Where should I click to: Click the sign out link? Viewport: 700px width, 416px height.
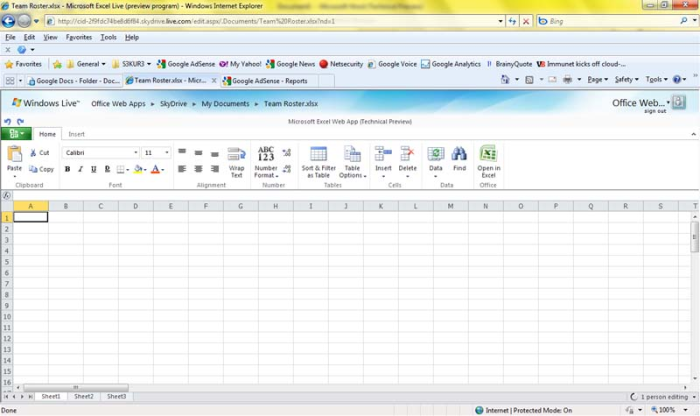655,111
